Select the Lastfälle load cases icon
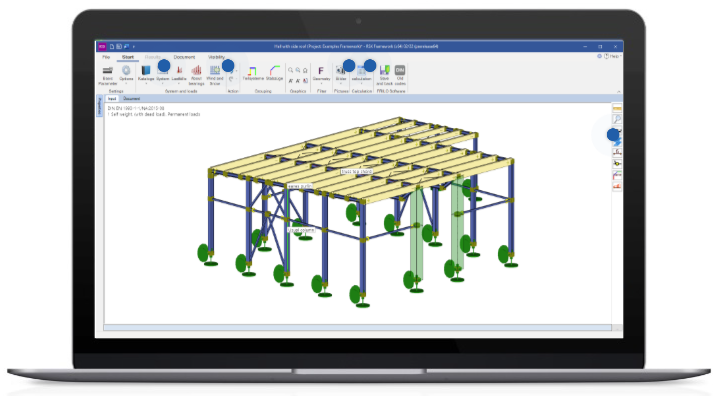Image resolution: width=717 pixels, height=396 pixels. 179,70
